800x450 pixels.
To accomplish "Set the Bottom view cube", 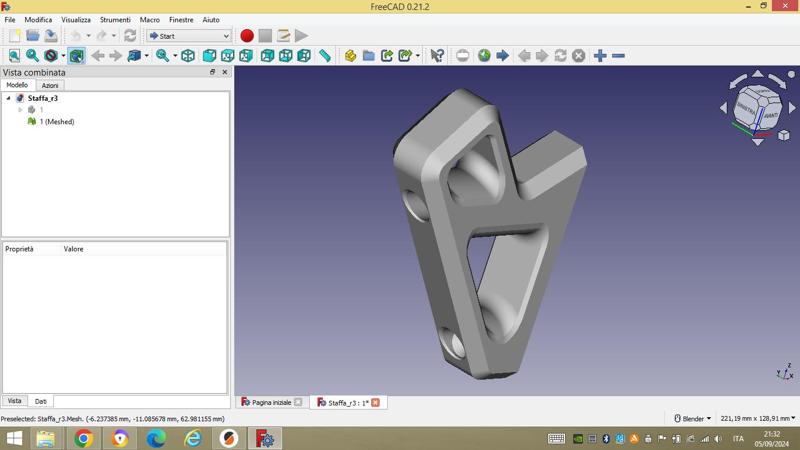I will [286, 56].
